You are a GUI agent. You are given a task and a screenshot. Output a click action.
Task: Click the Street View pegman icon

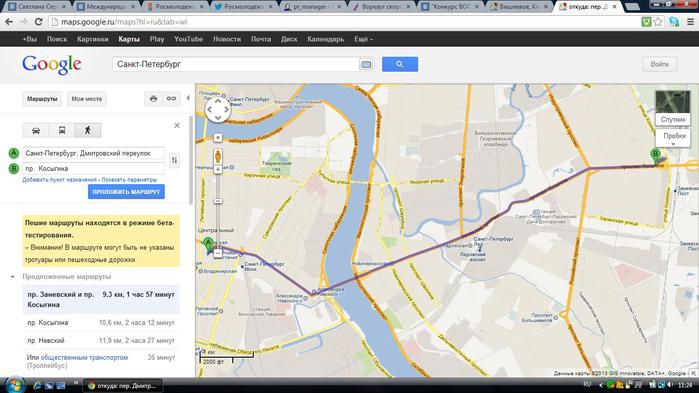click(x=218, y=156)
